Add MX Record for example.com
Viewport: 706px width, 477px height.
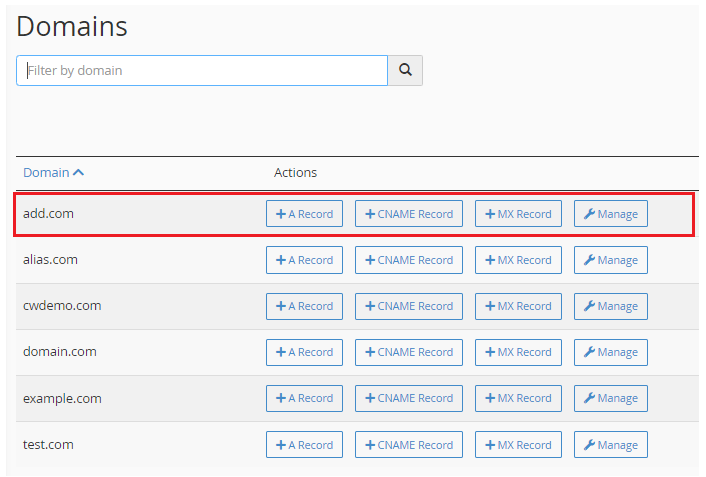(518, 398)
